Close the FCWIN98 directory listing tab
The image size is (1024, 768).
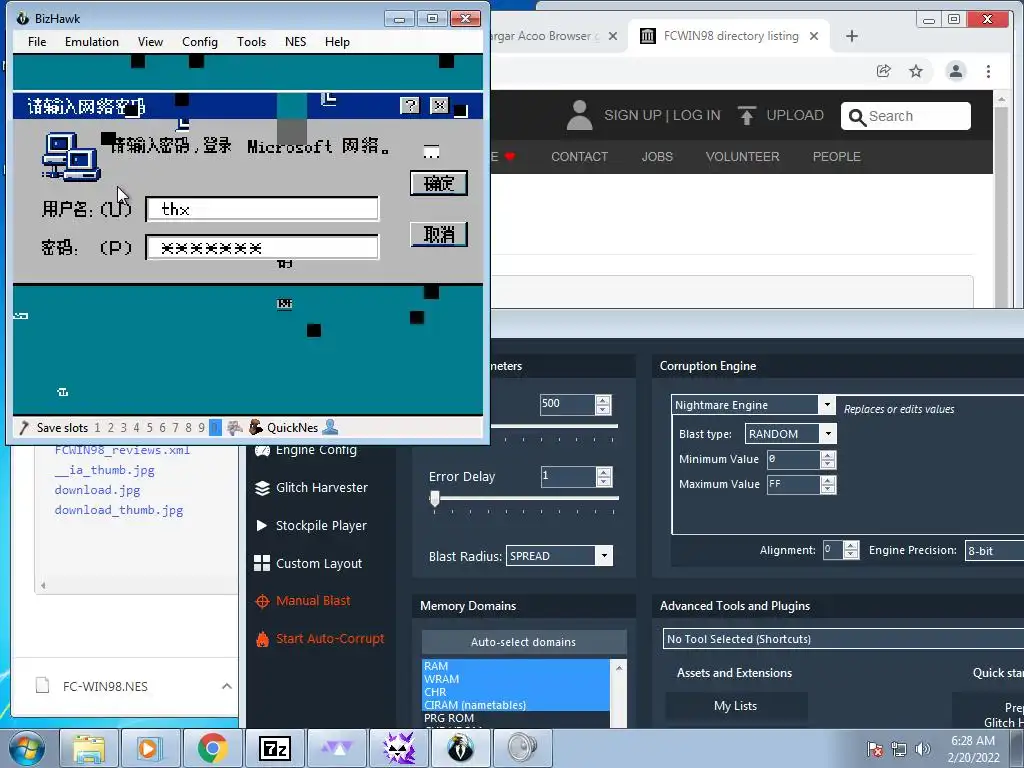coord(814,36)
